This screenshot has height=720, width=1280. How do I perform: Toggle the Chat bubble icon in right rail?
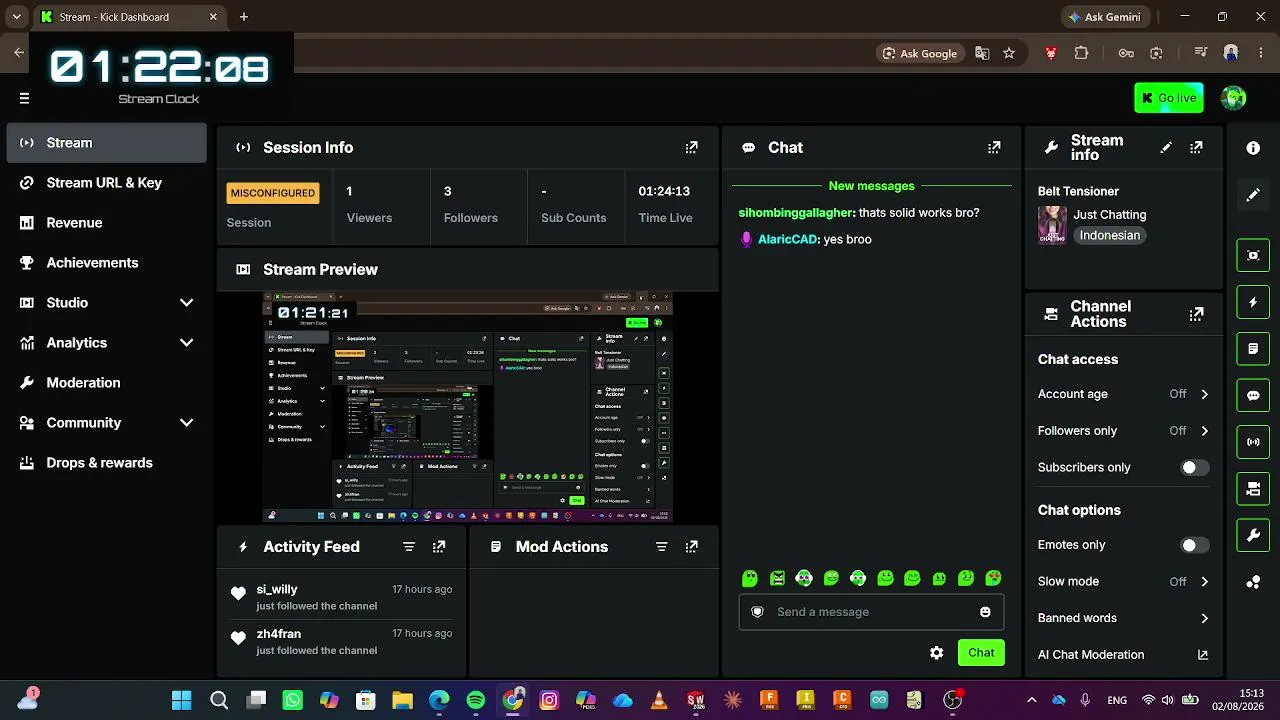point(1253,395)
